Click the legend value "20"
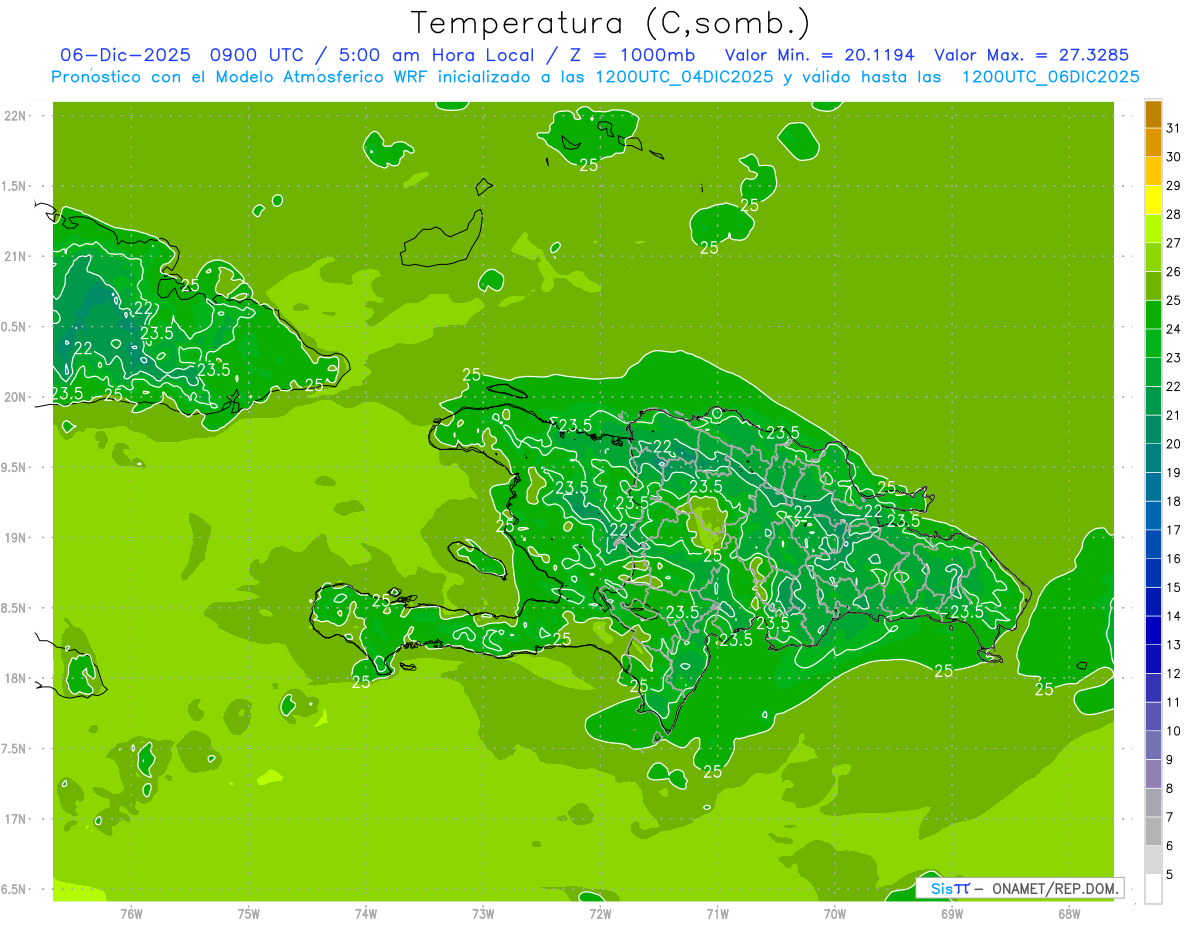Screen dimensions: 1200x927 [1173, 444]
